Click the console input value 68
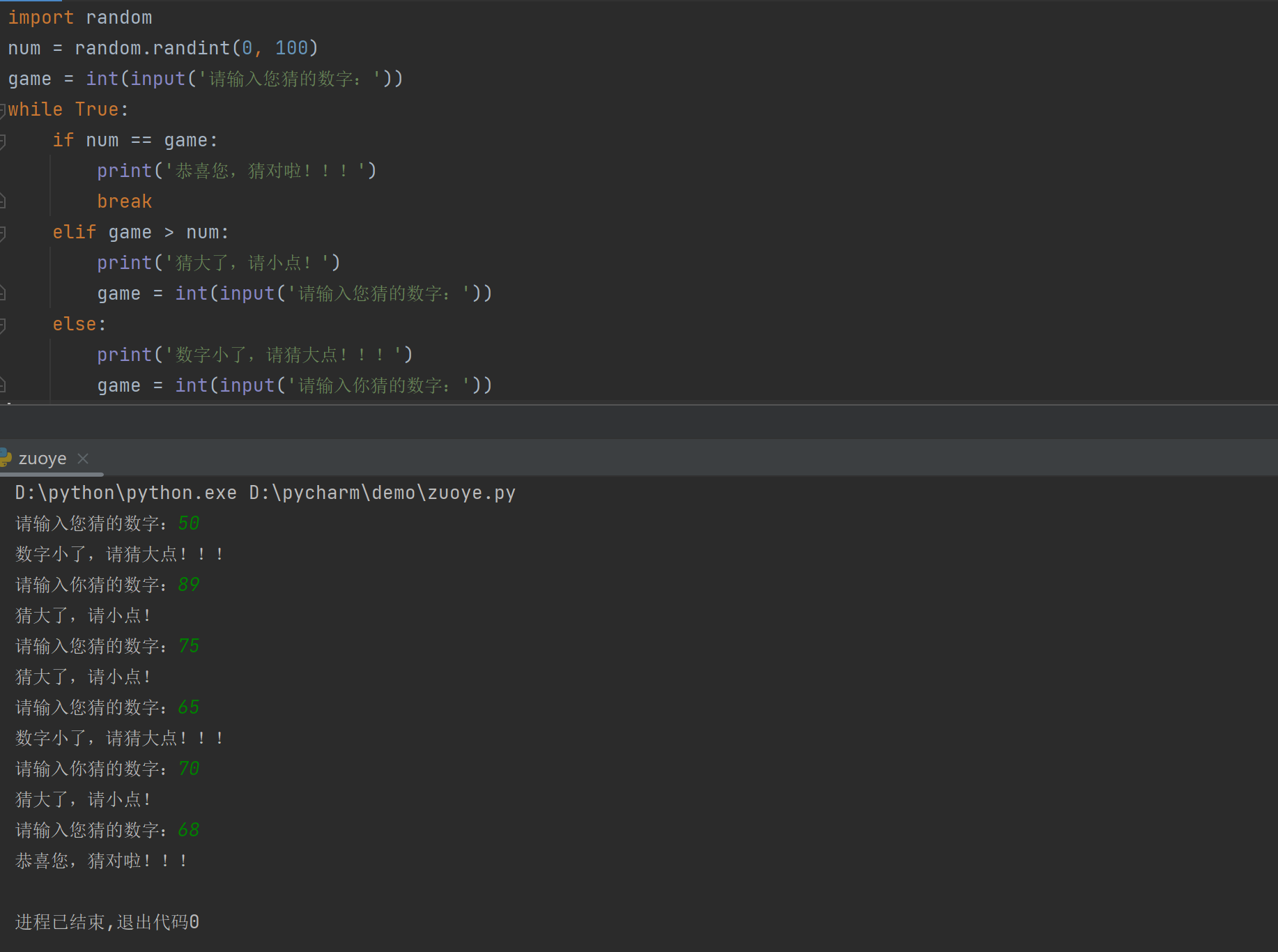Image resolution: width=1278 pixels, height=952 pixels. pos(189,830)
